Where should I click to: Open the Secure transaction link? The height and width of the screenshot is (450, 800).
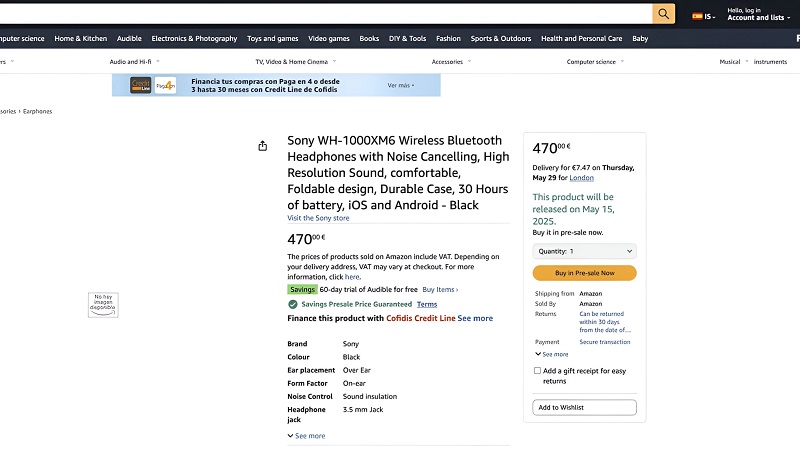605,342
